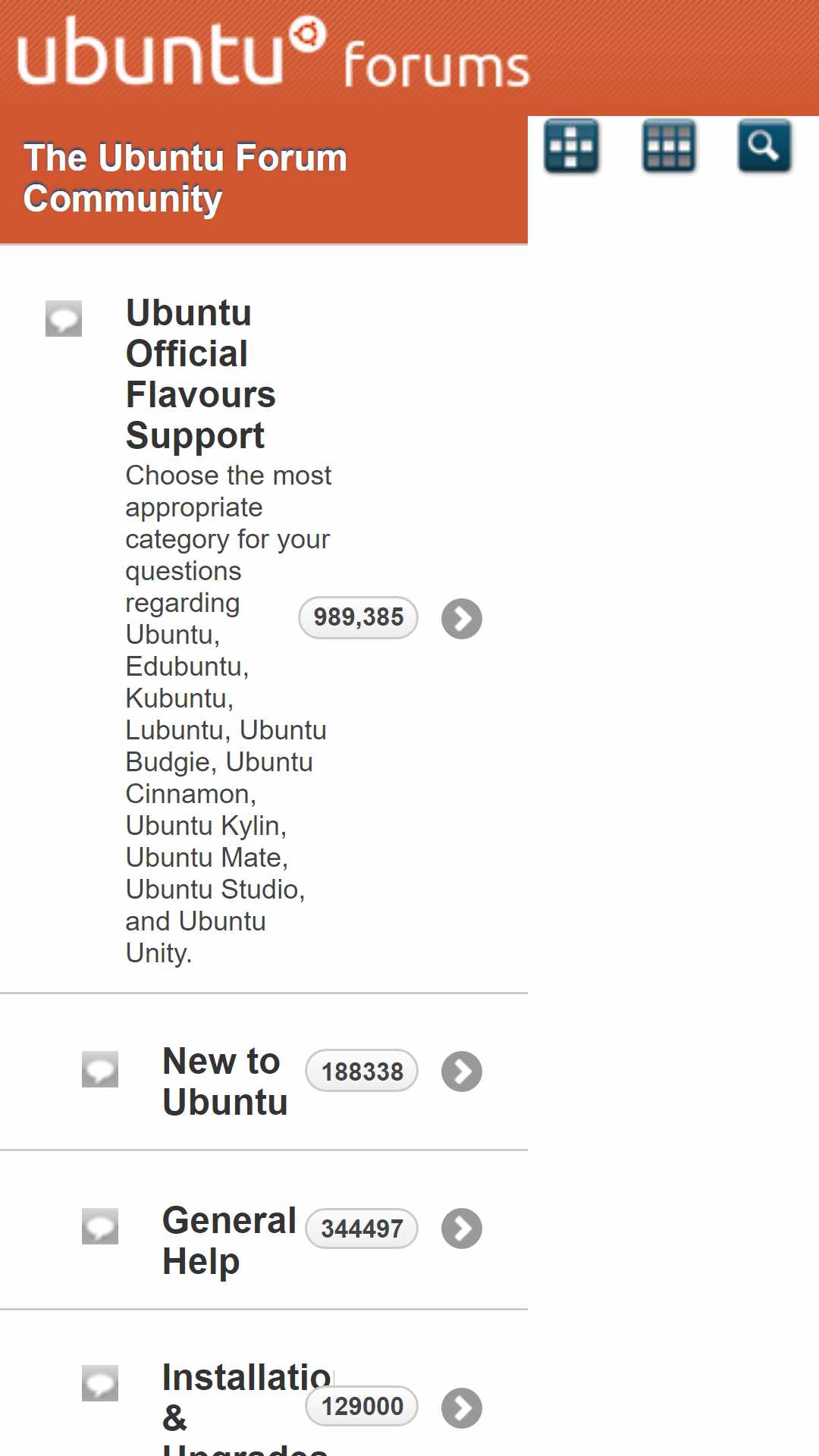Click the Ubuntu forums logo

click(x=273, y=53)
